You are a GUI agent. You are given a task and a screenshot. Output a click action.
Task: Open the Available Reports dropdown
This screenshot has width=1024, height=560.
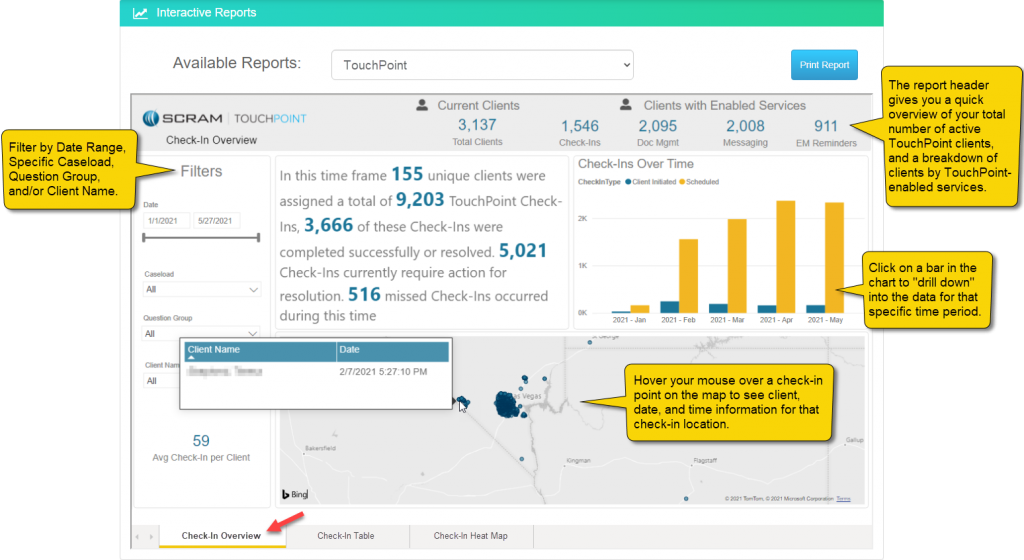(x=482, y=65)
